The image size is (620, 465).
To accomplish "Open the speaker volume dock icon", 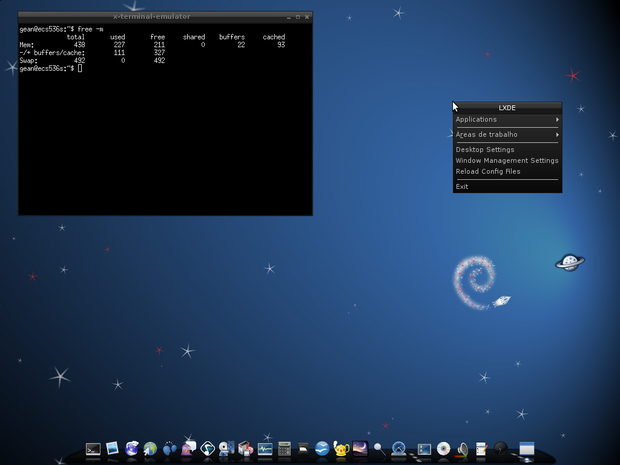I will (462, 450).
